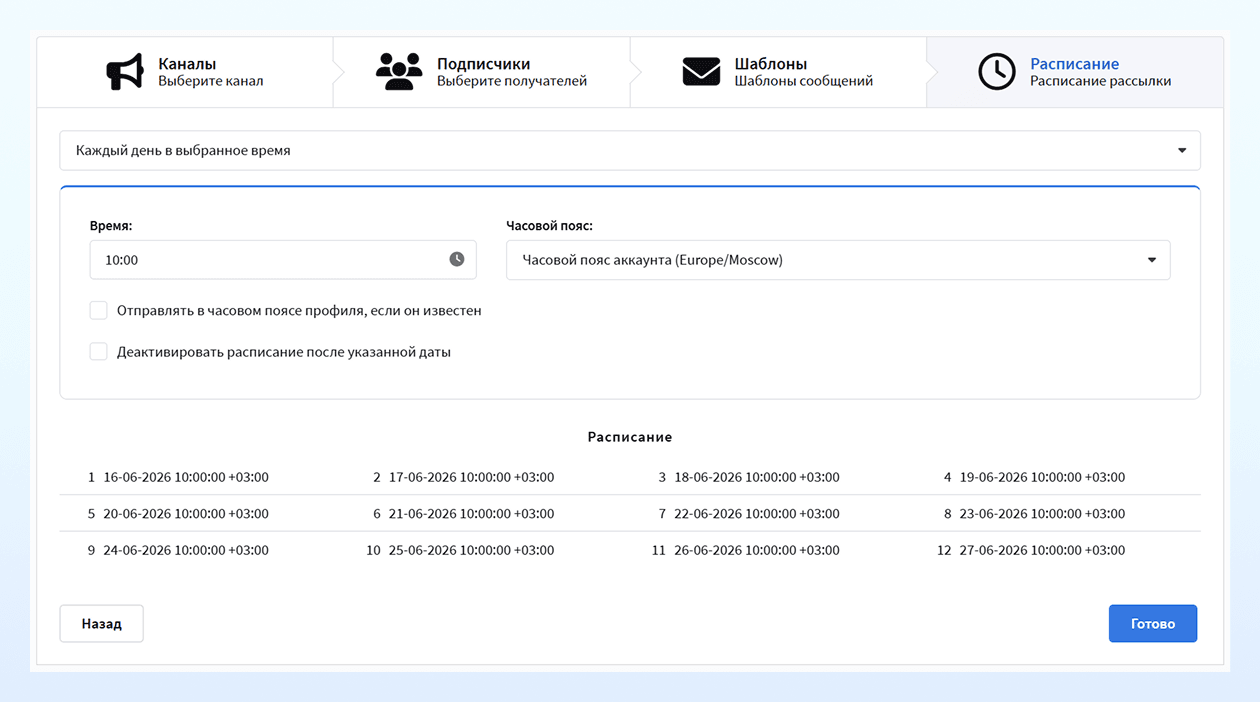The image size is (1260, 702).
Task: Click 'Выберите получателей' subtitle text
Action: [512, 81]
